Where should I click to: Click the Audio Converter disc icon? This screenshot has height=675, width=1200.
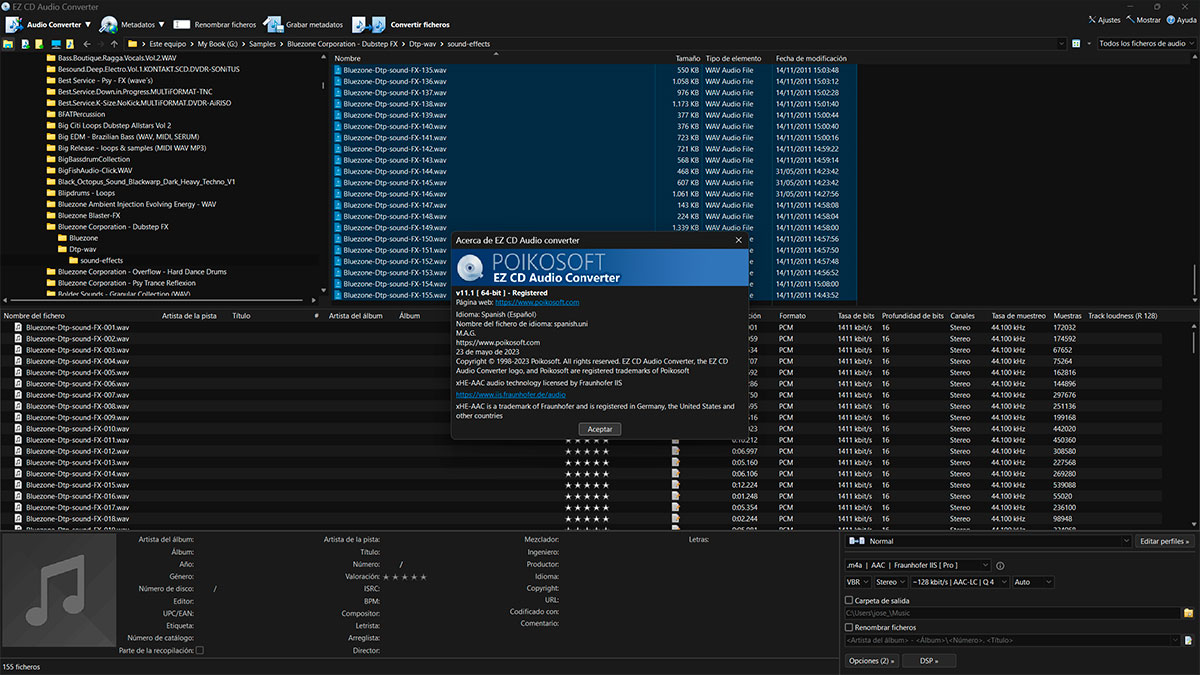14,24
